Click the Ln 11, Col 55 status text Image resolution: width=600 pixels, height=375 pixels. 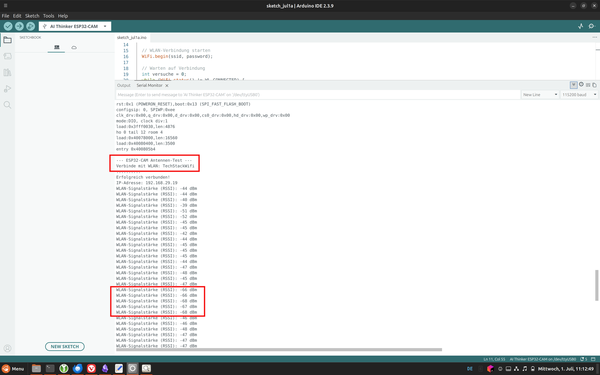[494, 359]
